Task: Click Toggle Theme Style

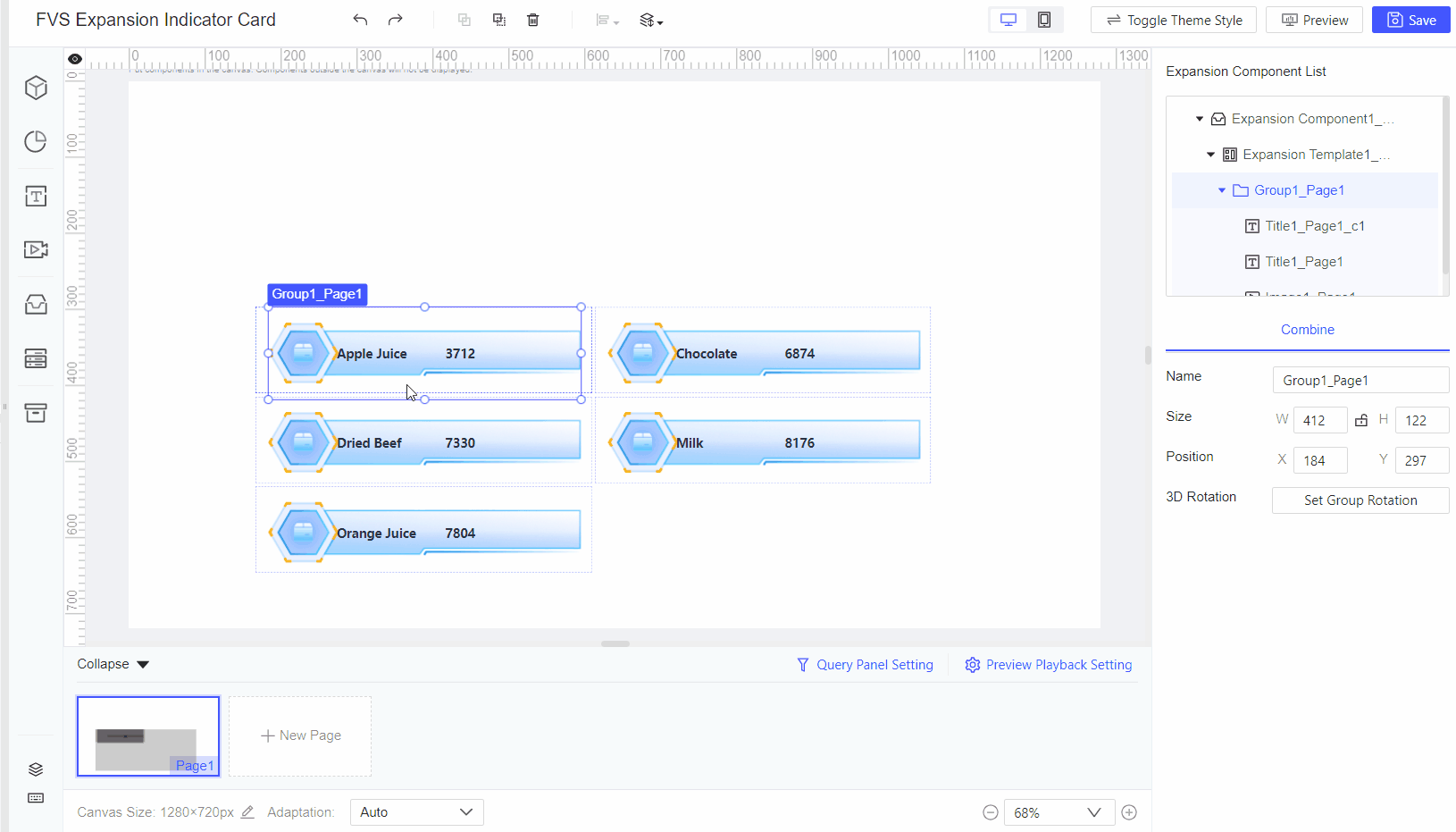Action: tap(1173, 19)
